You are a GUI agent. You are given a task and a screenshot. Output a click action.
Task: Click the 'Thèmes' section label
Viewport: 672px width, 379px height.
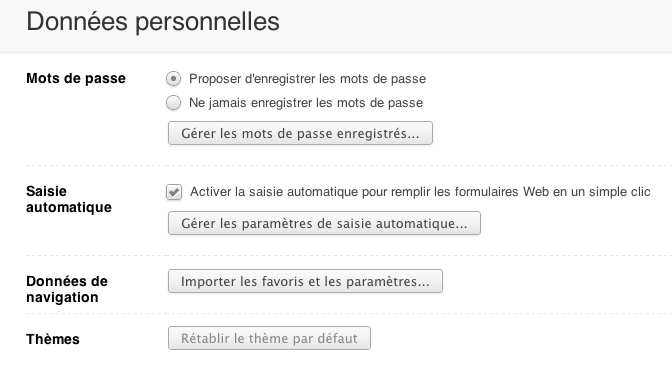pyautogui.click(x=53, y=339)
